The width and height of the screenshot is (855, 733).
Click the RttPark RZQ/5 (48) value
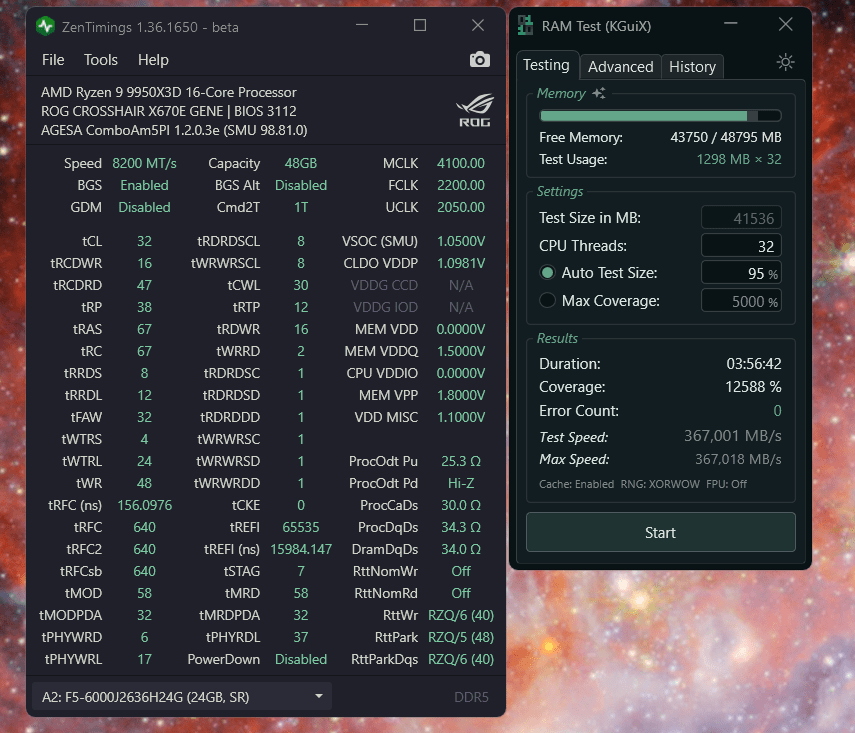461,637
